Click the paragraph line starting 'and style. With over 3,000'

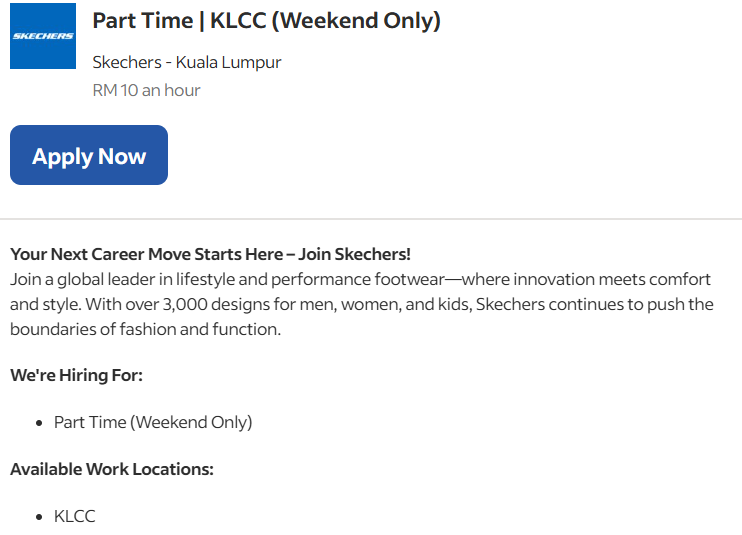360,304
